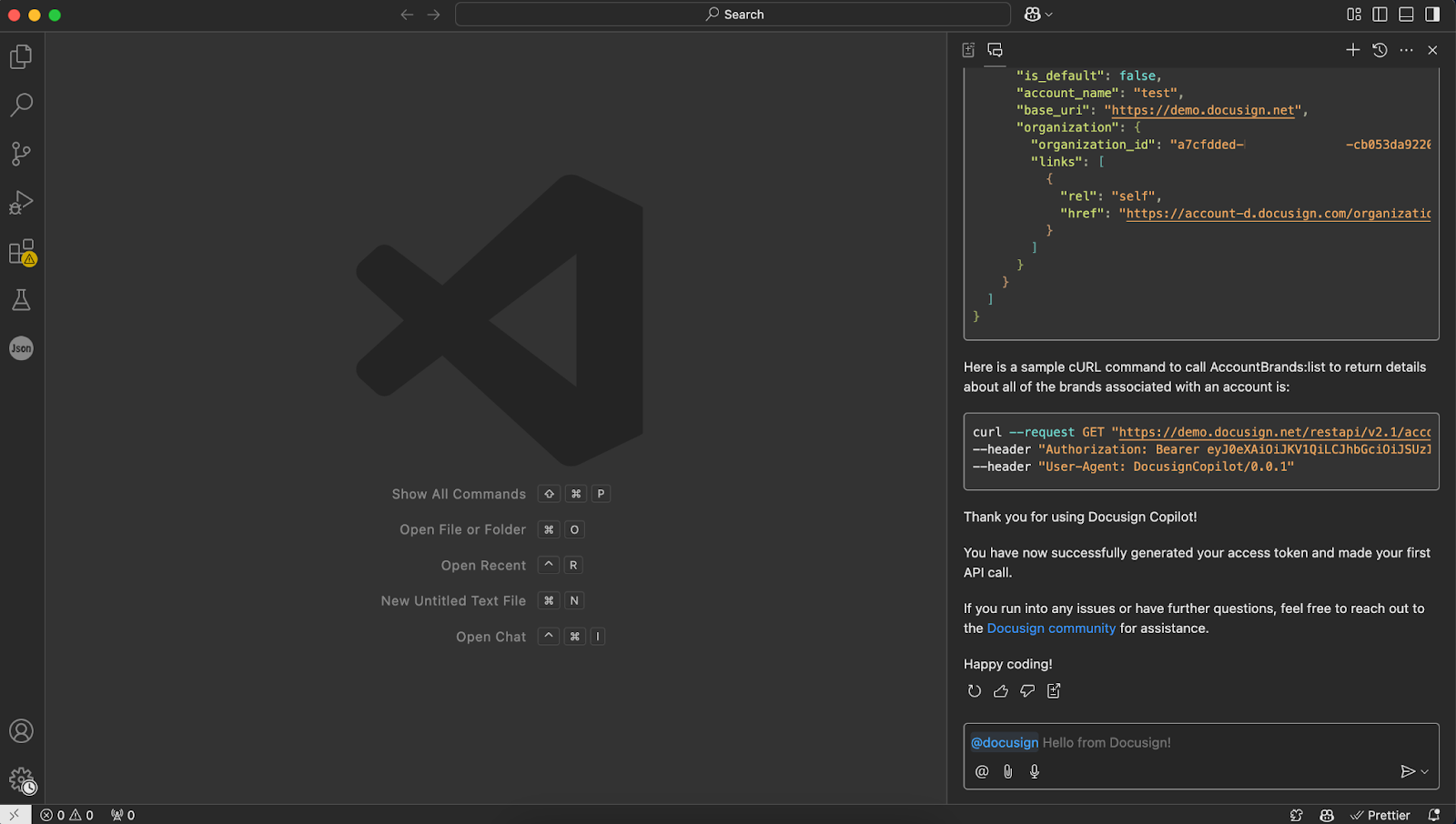The width and height of the screenshot is (1456, 824).
Task: Follow the Docusign community link
Action: (x=1050, y=628)
